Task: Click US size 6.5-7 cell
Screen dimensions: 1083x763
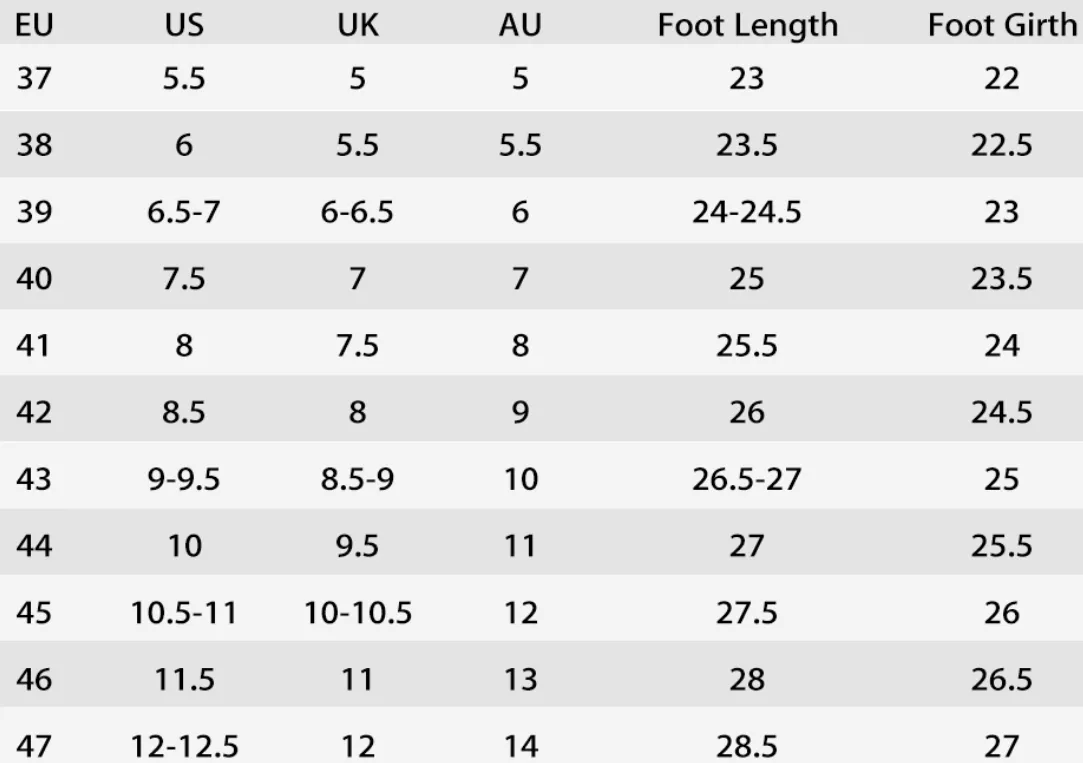Action: click(x=184, y=212)
